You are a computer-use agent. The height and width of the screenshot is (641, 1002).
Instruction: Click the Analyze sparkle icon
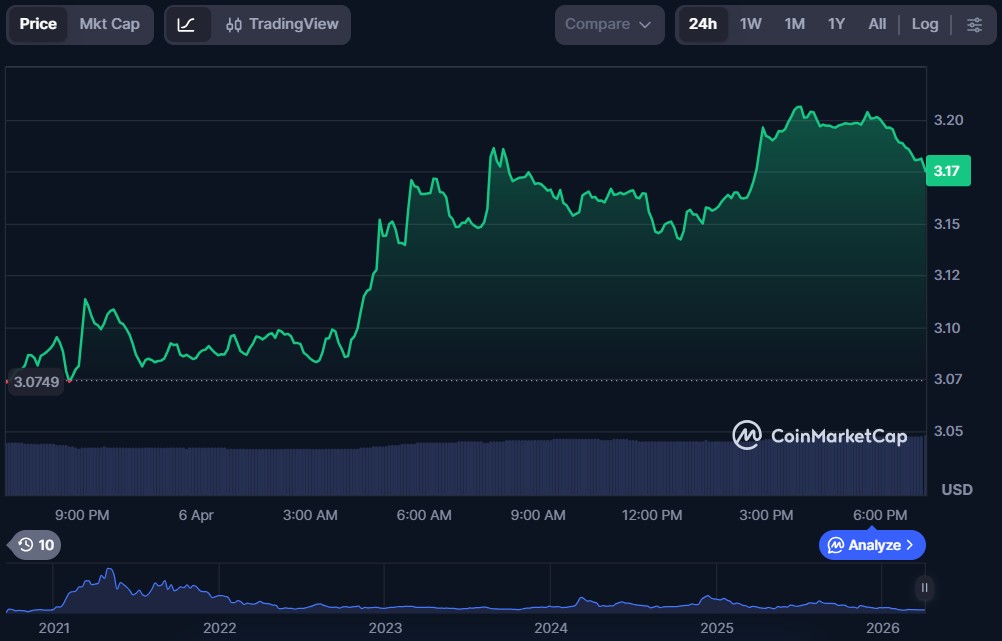[836, 545]
